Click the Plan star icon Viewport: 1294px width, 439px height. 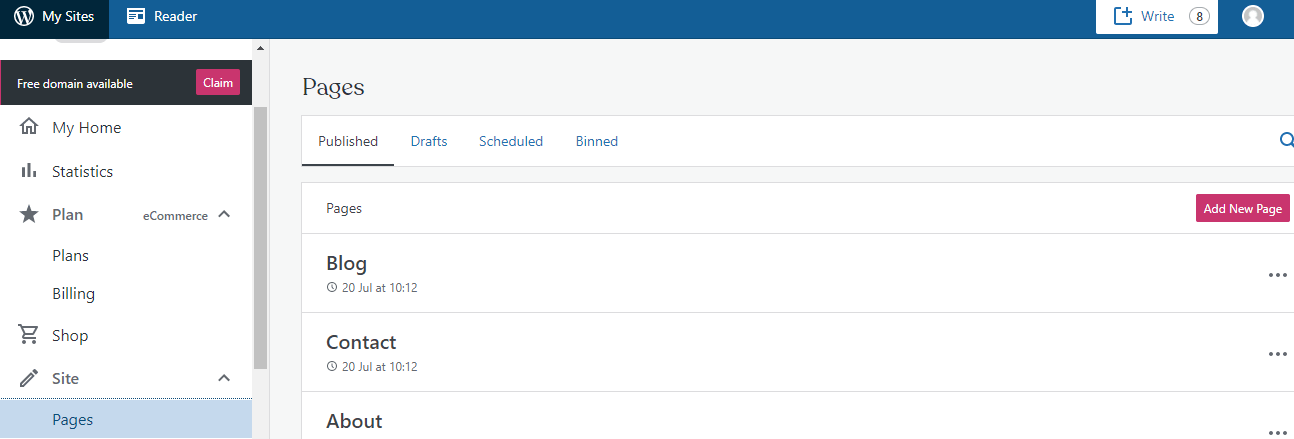pos(29,214)
